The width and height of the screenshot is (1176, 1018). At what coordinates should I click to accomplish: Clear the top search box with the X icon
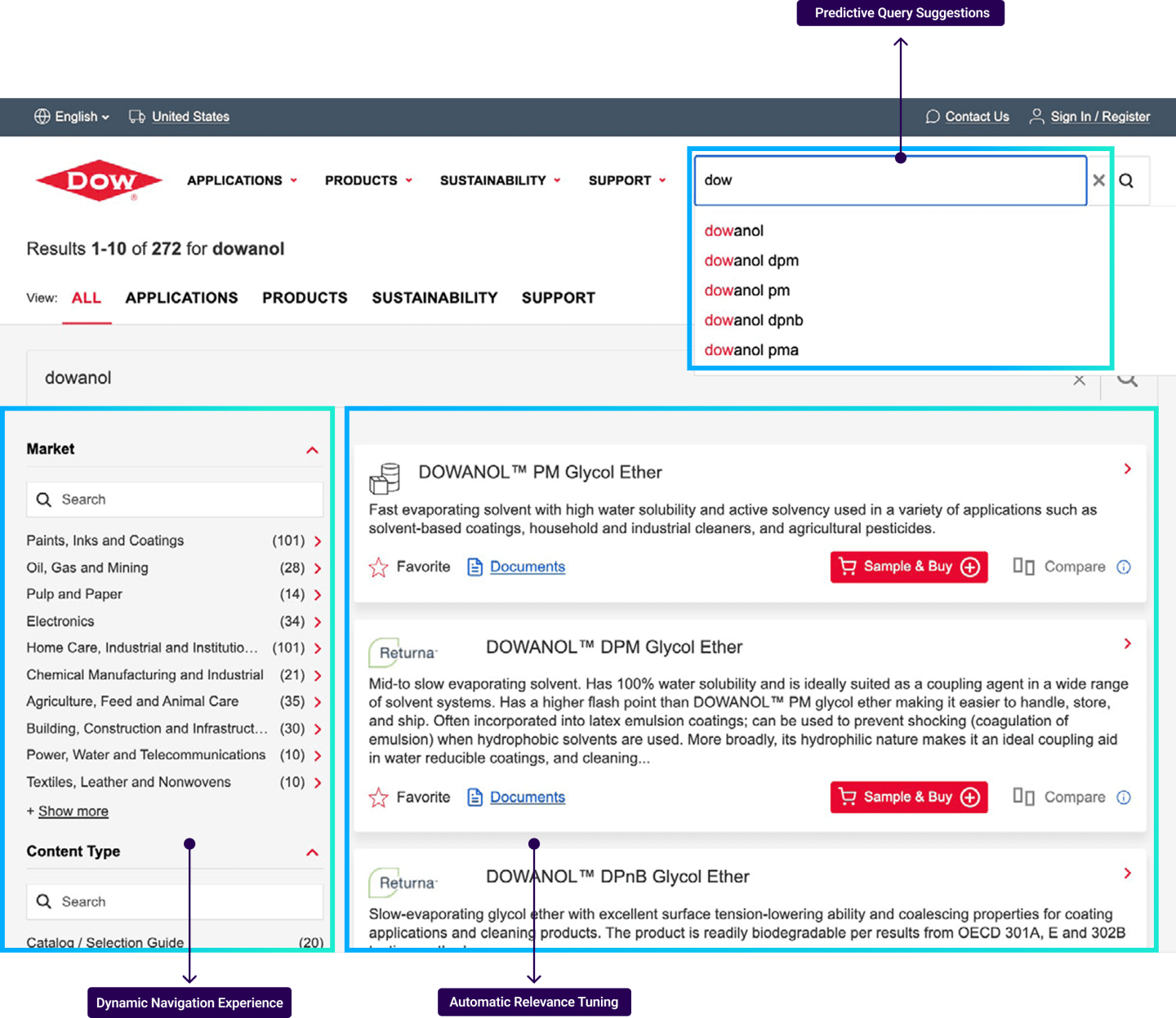1098,180
